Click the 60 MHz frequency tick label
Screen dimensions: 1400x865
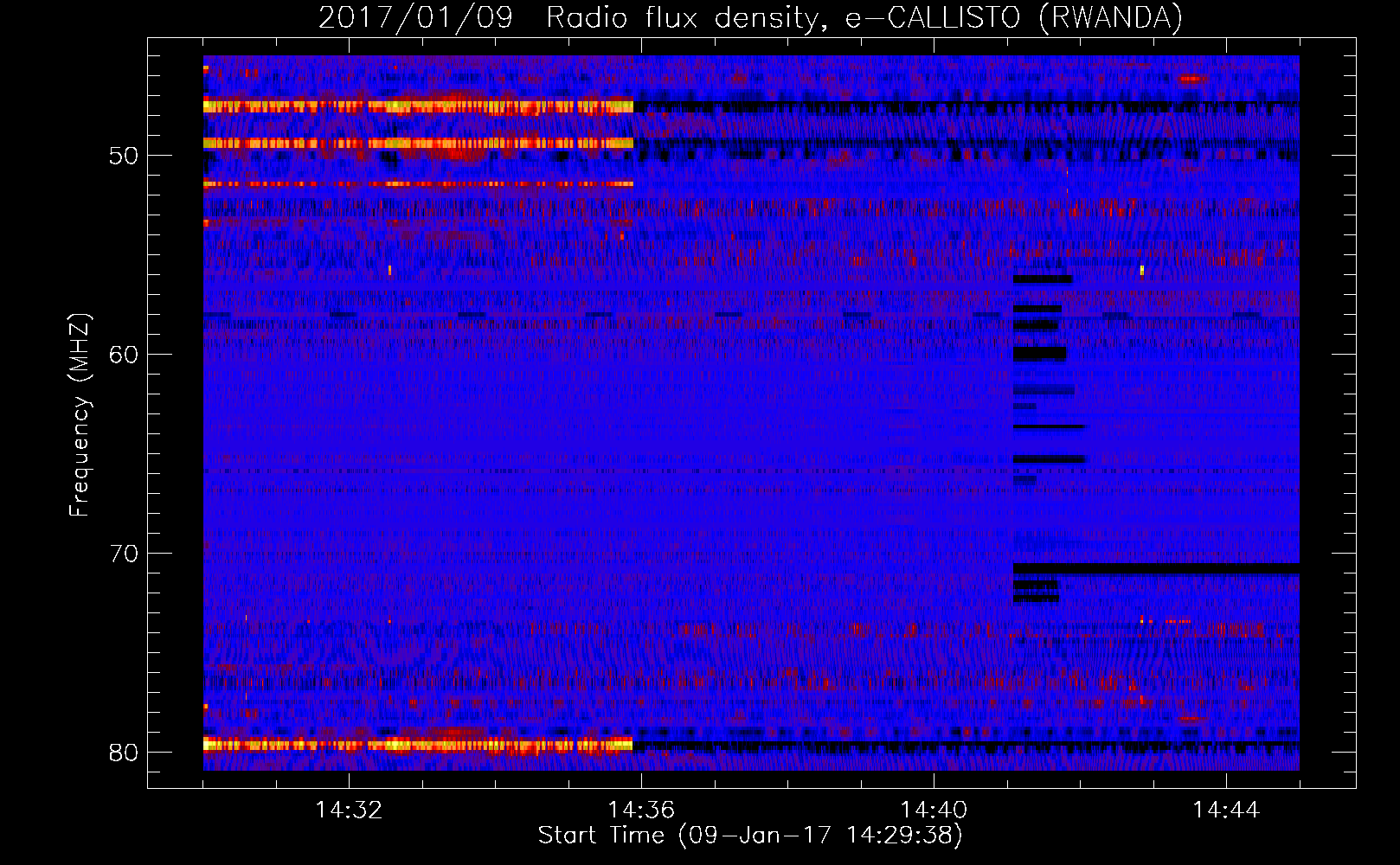(124, 355)
